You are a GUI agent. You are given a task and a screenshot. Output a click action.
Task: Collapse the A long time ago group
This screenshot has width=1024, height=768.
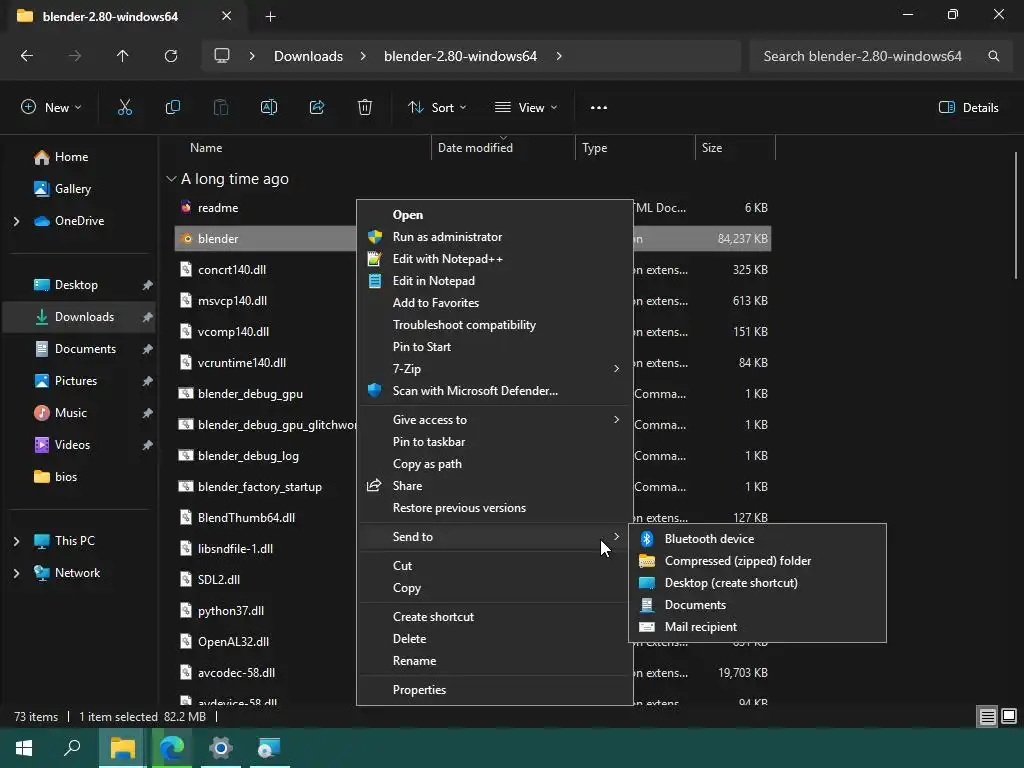pos(171,179)
